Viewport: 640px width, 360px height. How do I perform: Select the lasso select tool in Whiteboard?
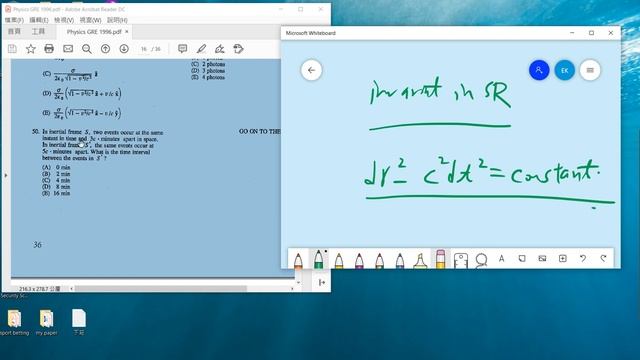481,260
